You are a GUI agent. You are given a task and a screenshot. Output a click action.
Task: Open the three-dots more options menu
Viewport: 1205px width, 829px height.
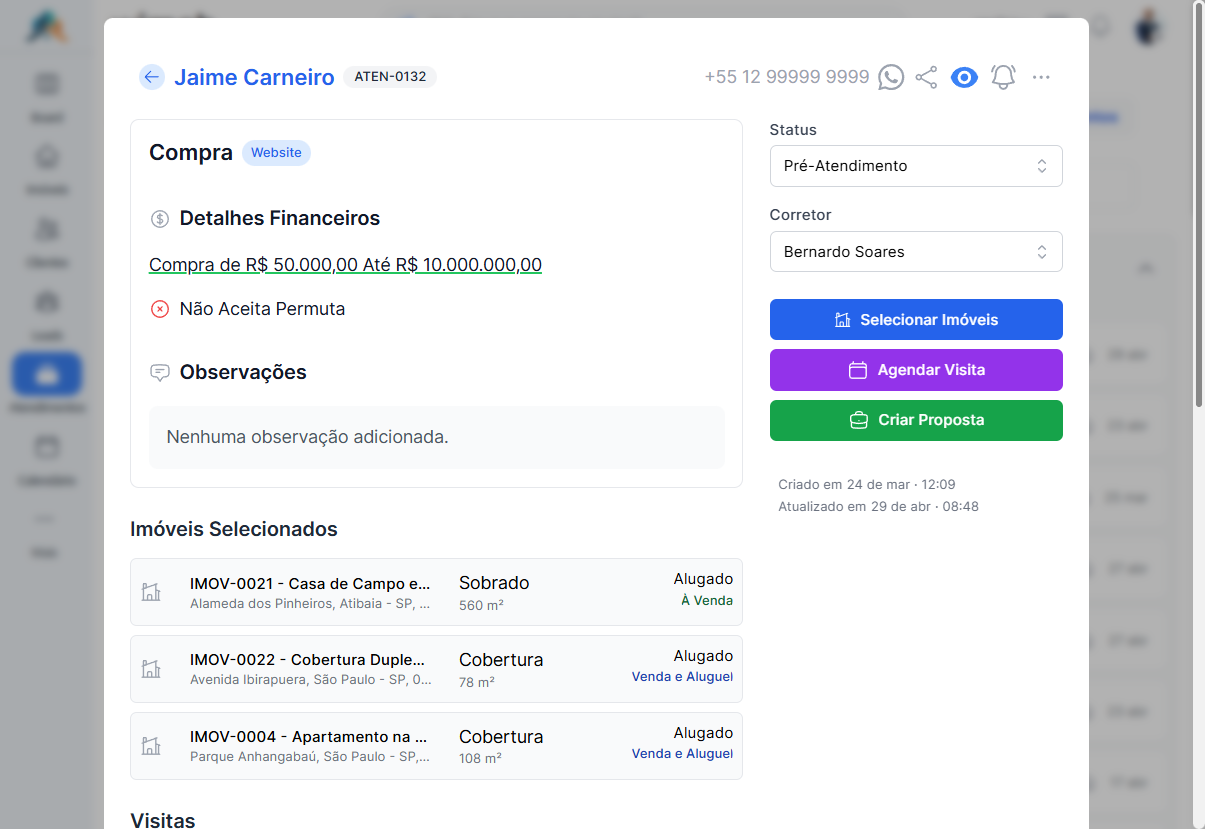1041,77
